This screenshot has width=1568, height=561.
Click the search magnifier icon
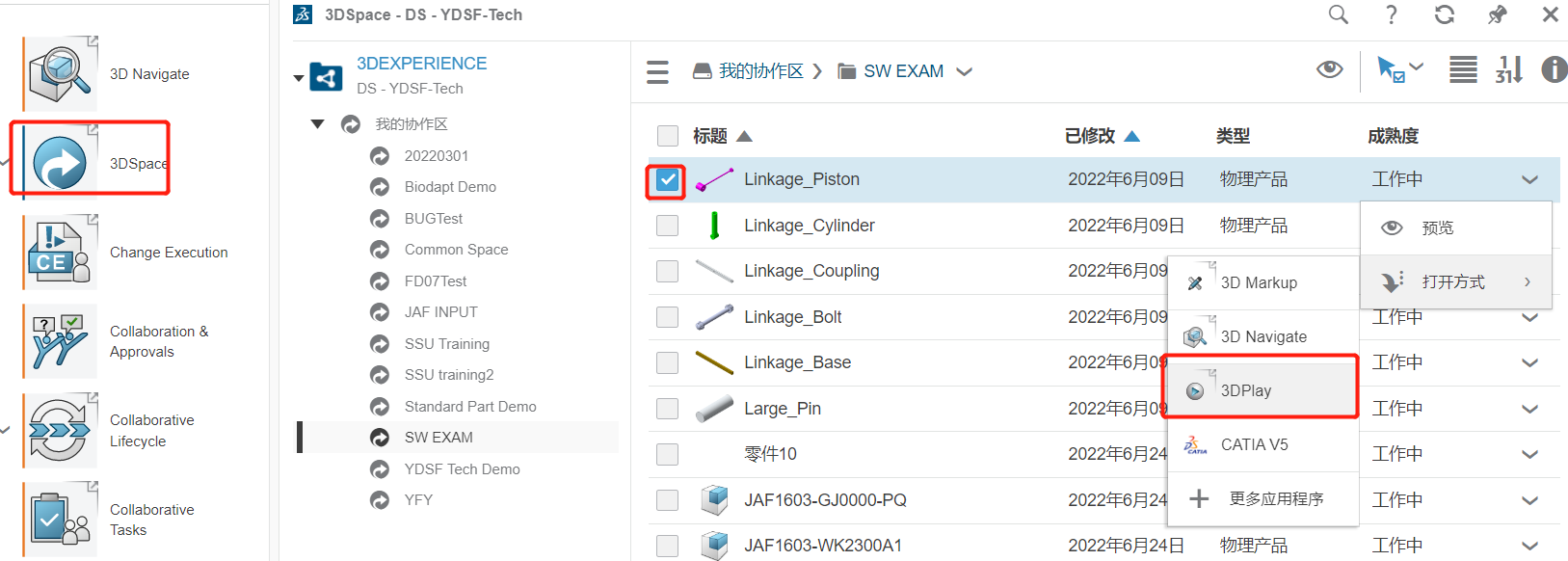pyautogui.click(x=1338, y=14)
